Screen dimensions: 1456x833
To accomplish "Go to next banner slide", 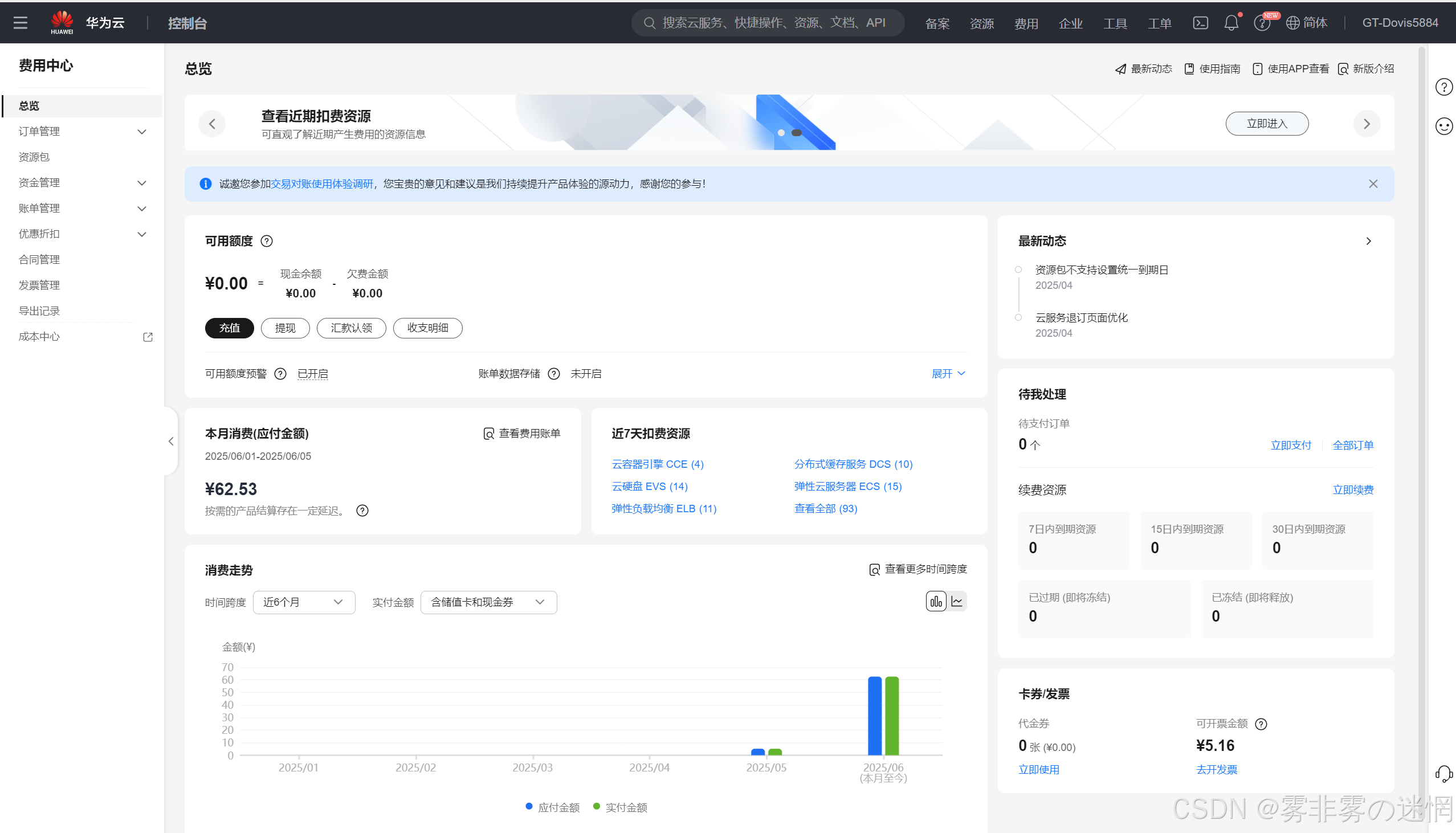I will [x=1367, y=124].
